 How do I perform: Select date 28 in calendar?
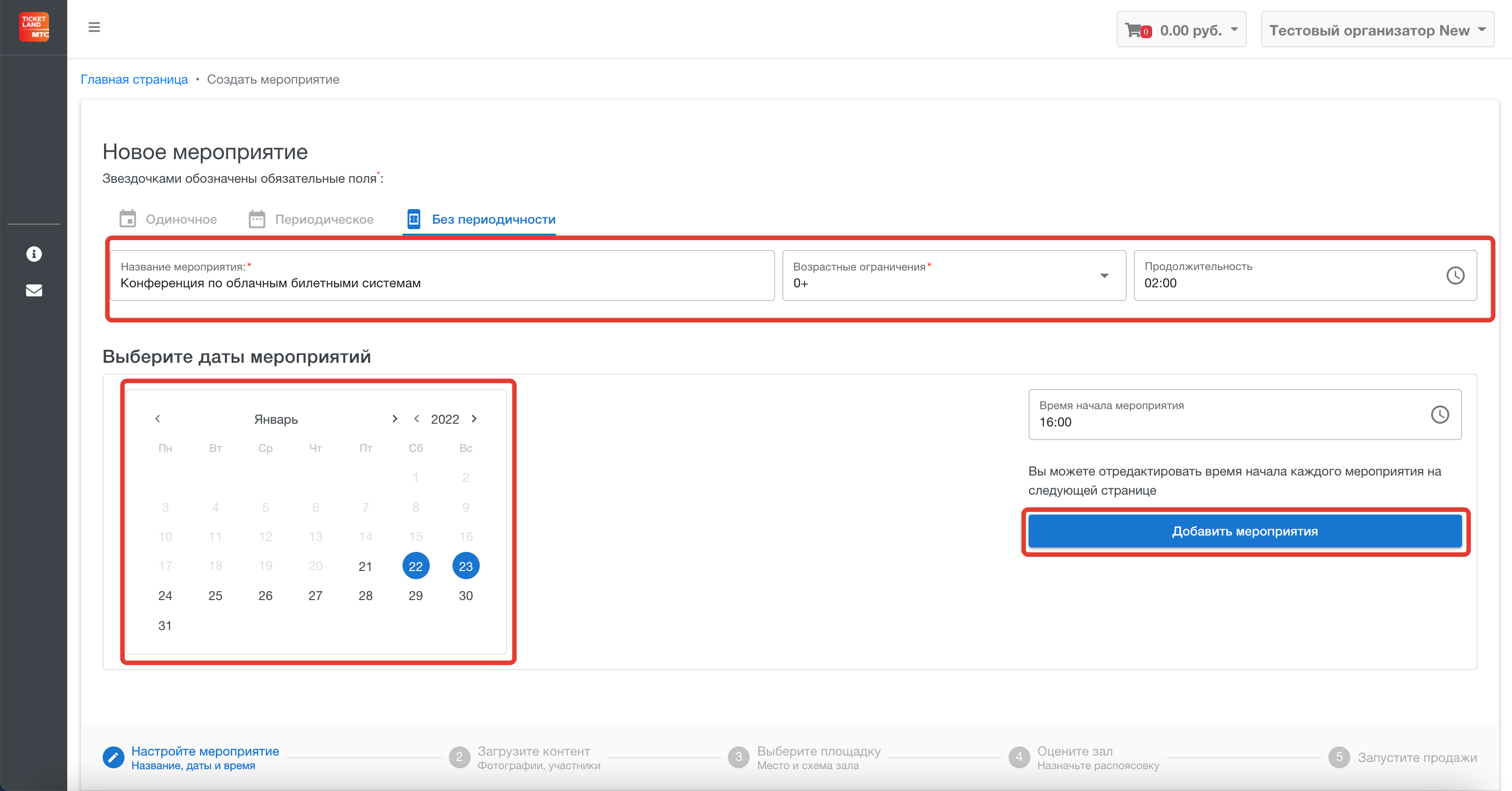(366, 596)
